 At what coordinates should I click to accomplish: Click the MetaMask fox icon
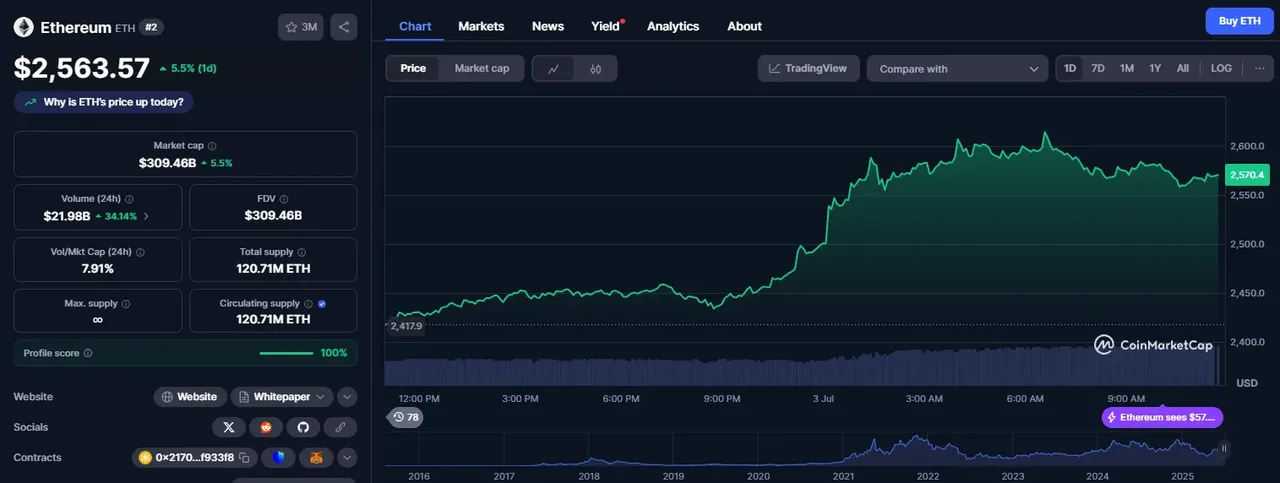pos(316,458)
